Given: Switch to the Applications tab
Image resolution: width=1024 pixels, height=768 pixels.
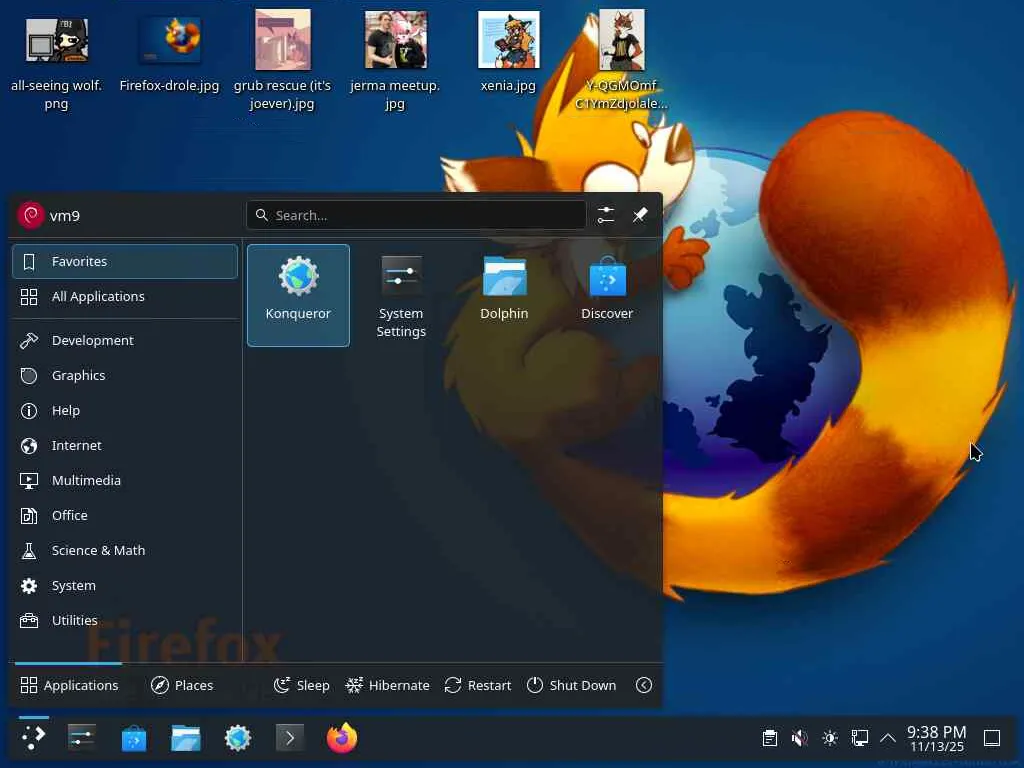Looking at the screenshot, I should 69,685.
